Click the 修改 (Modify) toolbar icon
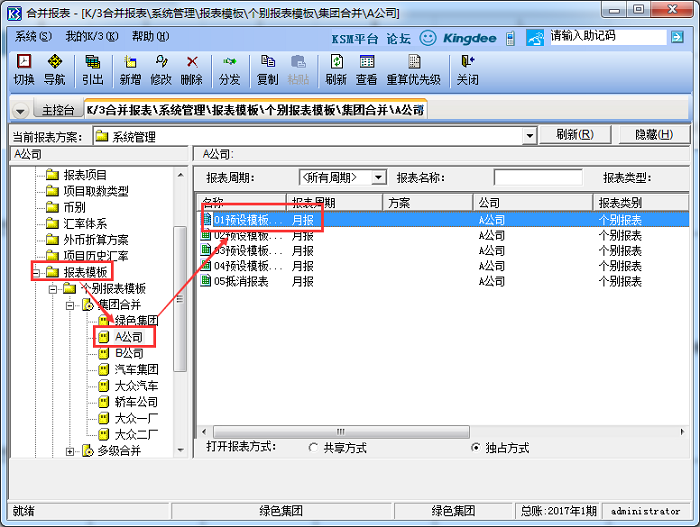700x527 pixels. [160, 69]
